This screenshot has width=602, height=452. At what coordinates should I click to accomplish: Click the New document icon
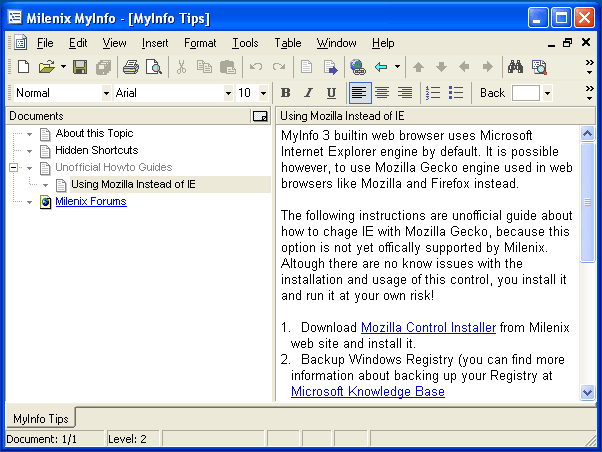click(24, 67)
